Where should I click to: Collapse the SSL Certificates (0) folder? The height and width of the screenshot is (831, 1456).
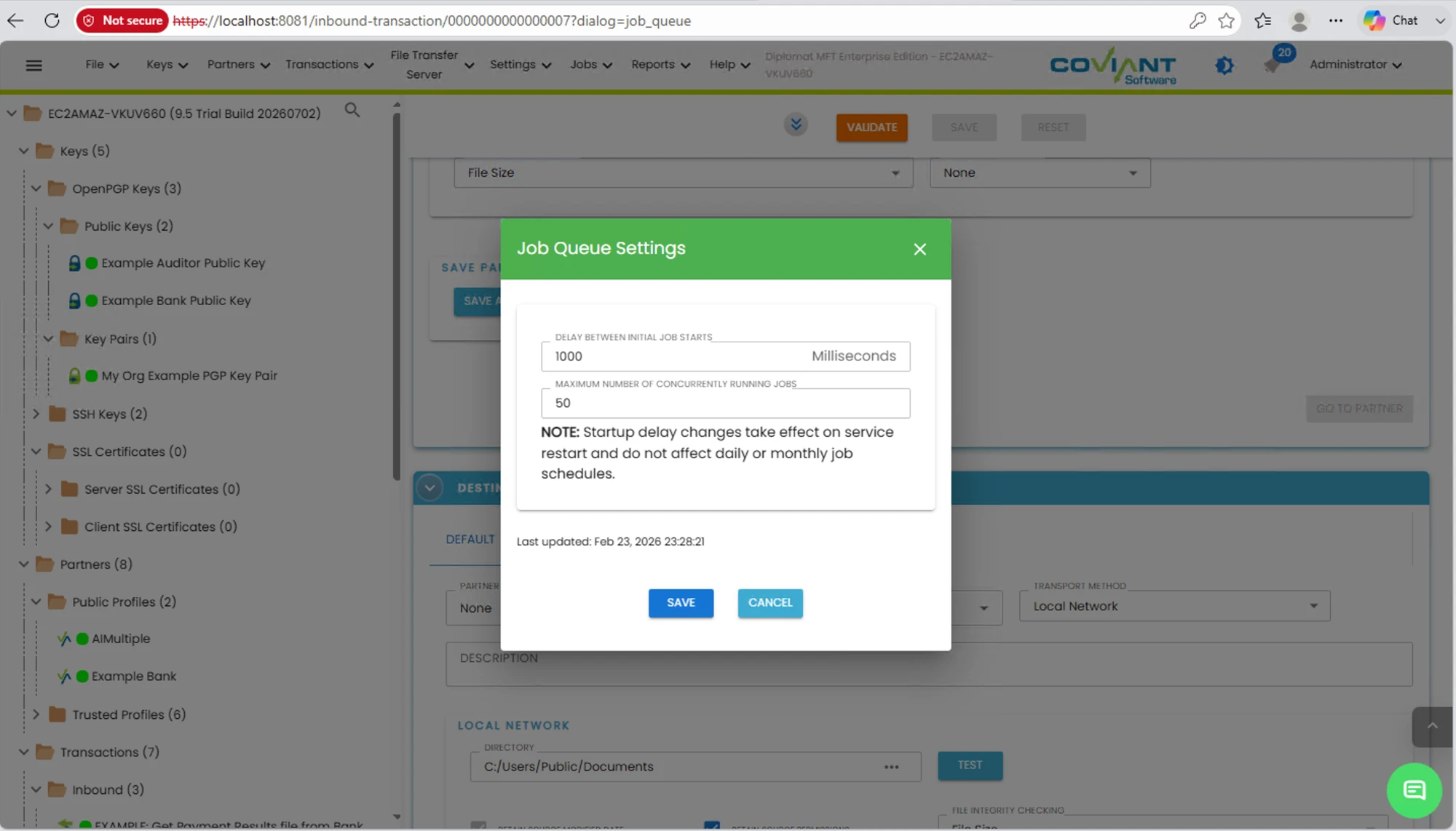pyautogui.click(x=36, y=452)
